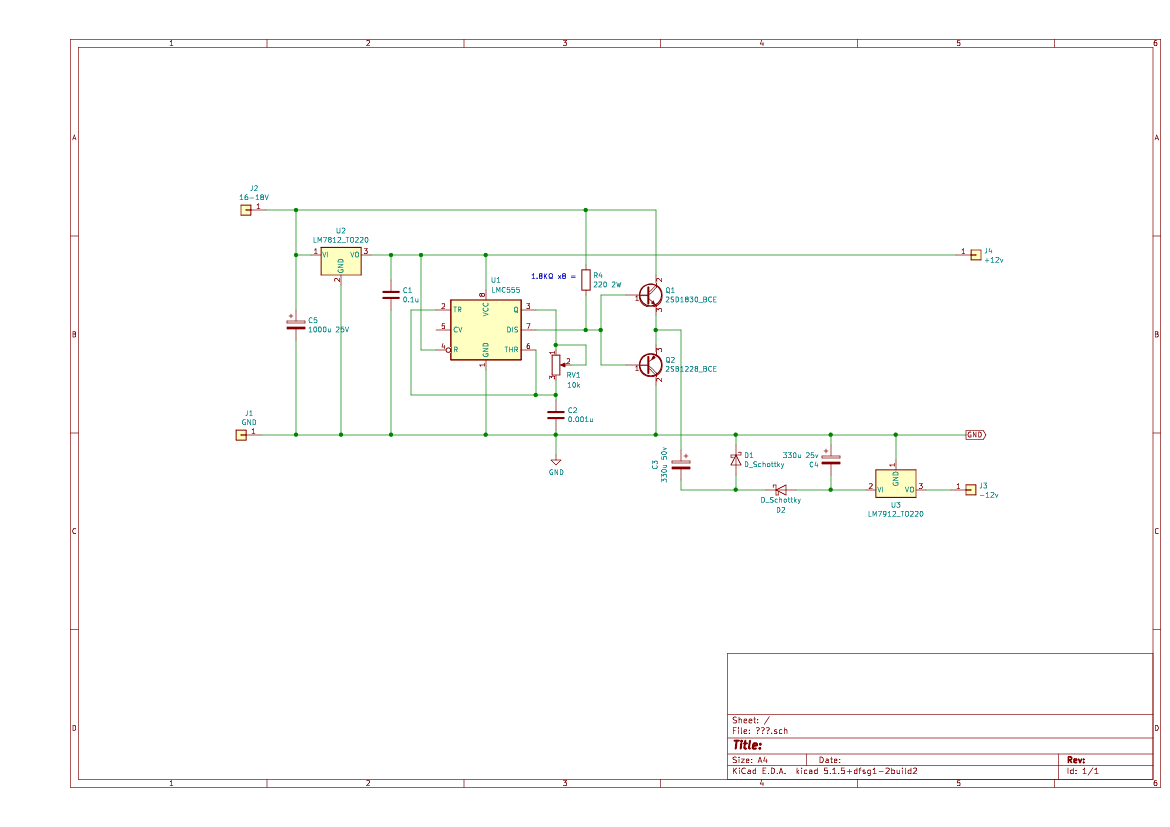
Task: Select capacitor C1 0.1u symbol
Action: (390, 295)
